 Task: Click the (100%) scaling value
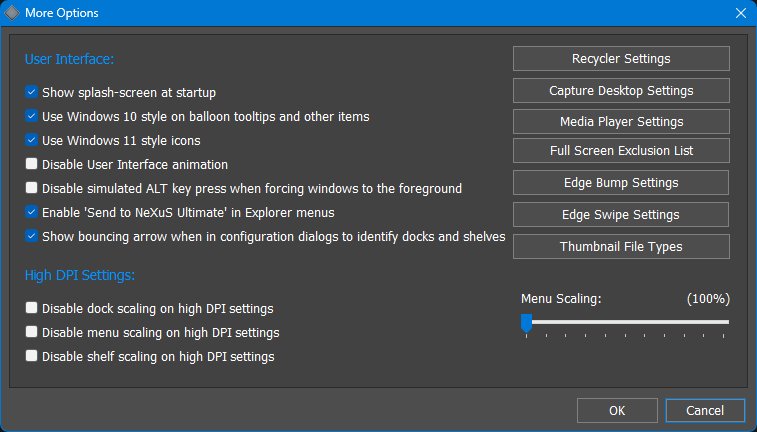pos(708,299)
